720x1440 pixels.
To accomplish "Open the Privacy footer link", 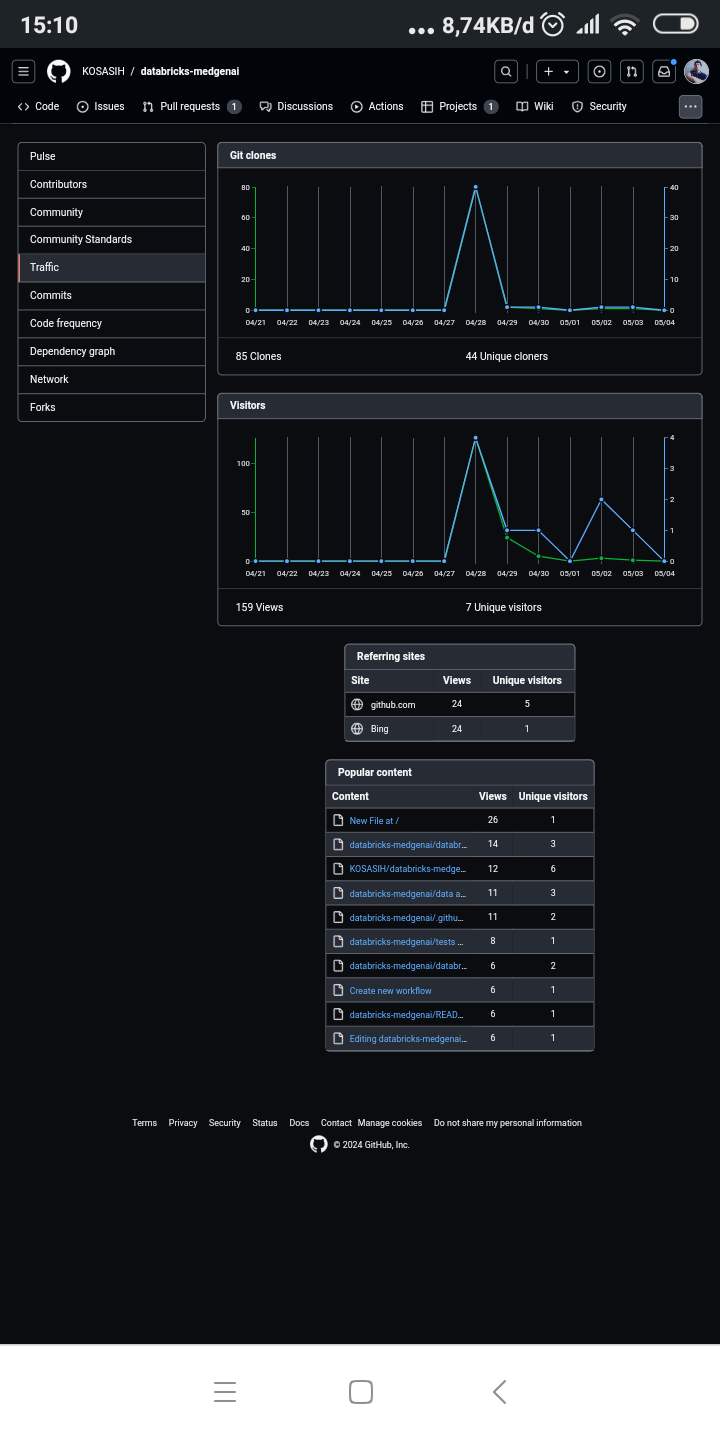I will [x=183, y=1123].
